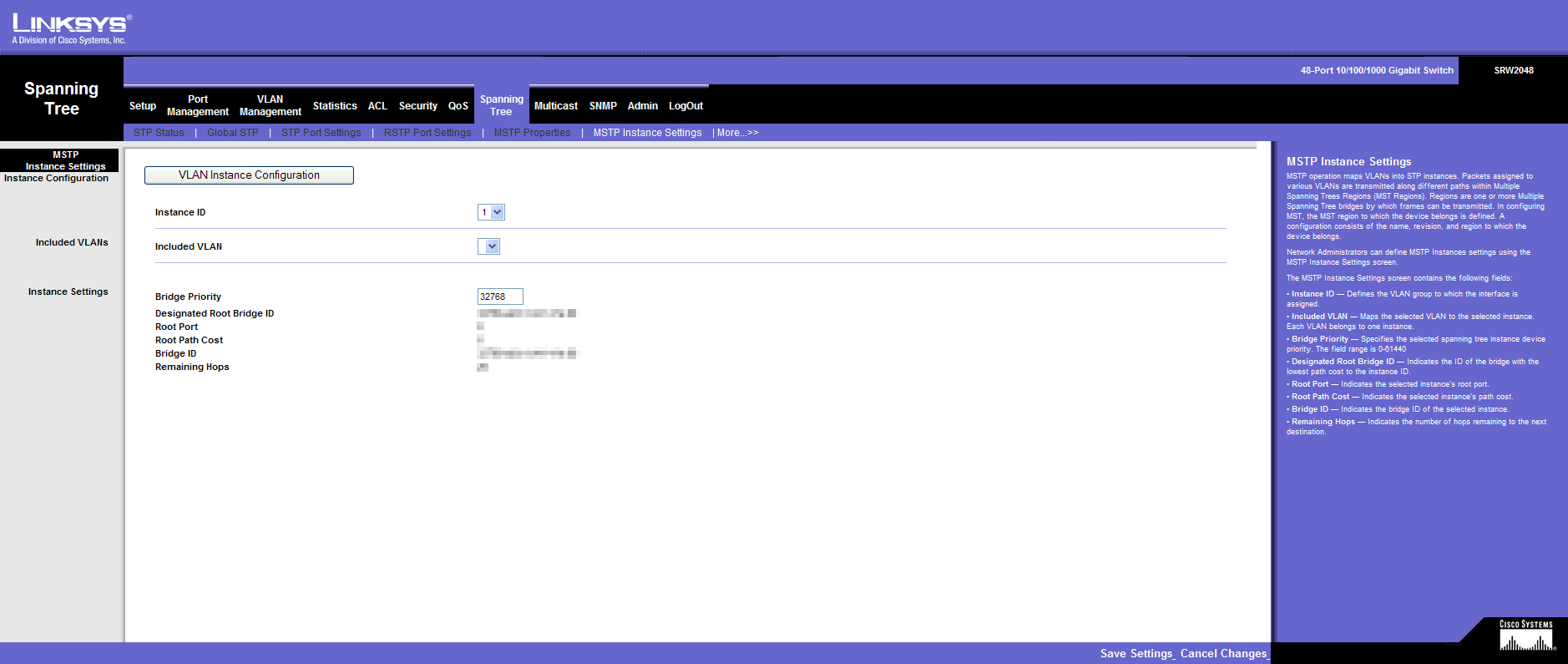Click the Linksys logo
This screenshot has height=664, width=1568.
tap(70, 28)
